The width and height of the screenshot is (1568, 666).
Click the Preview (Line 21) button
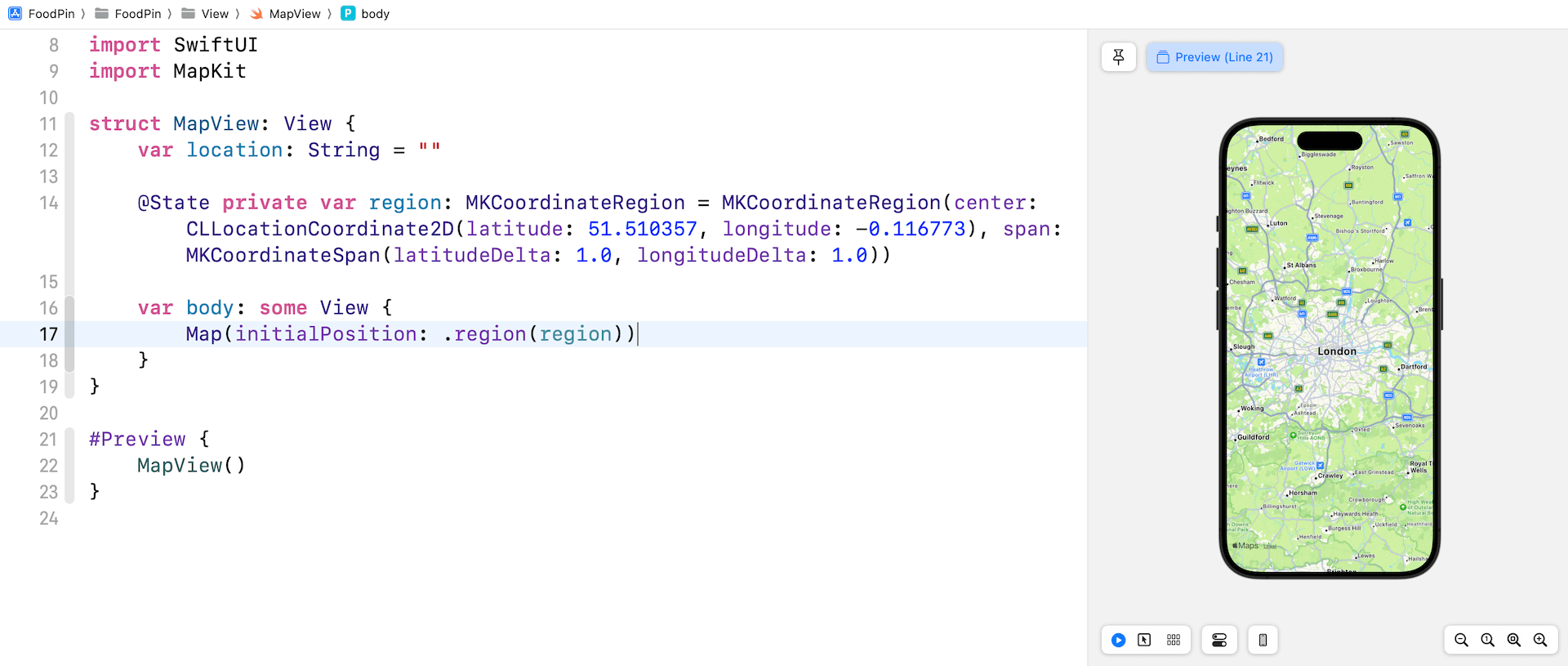(x=1214, y=57)
